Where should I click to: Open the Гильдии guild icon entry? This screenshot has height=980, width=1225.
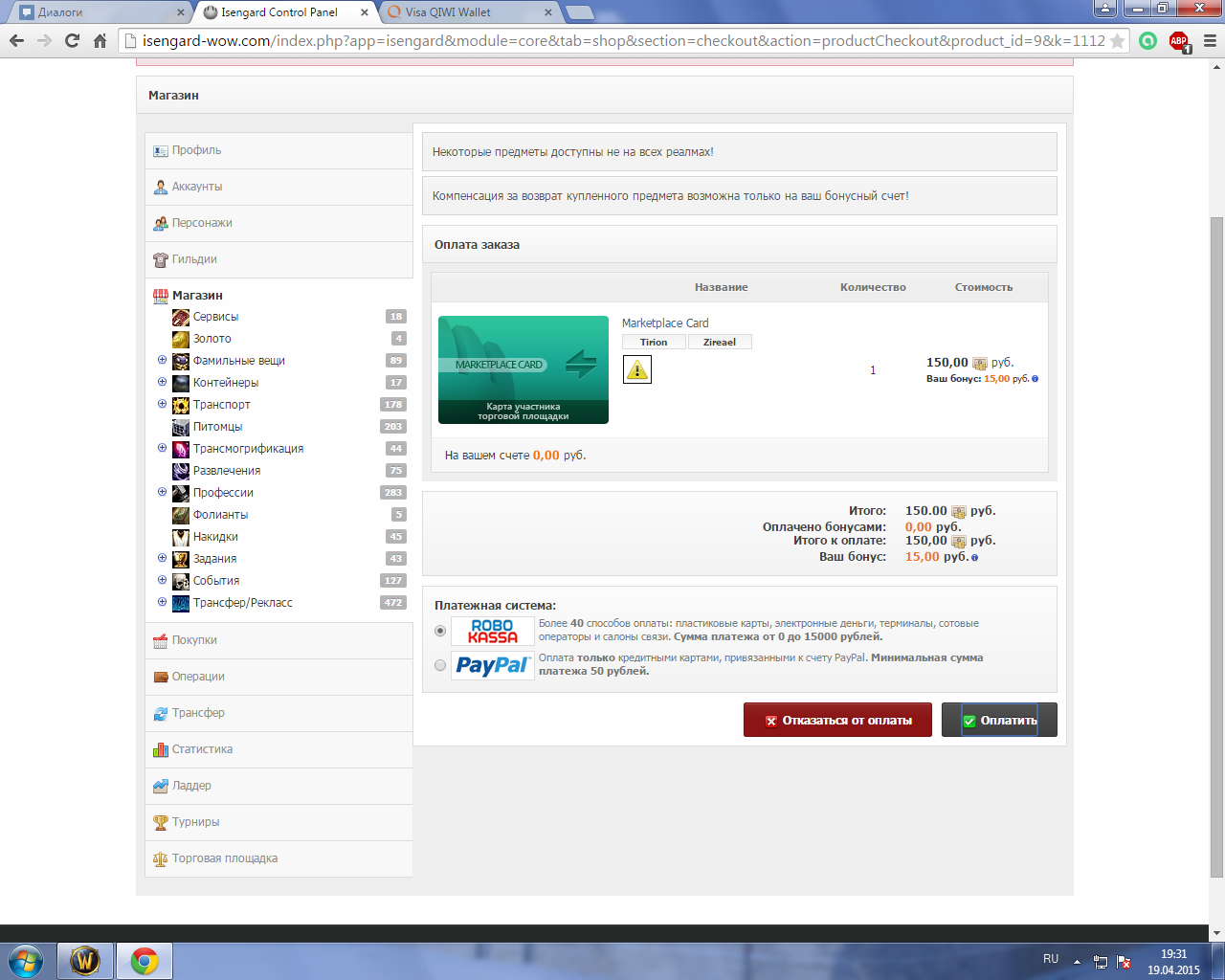pyautogui.click(x=161, y=260)
